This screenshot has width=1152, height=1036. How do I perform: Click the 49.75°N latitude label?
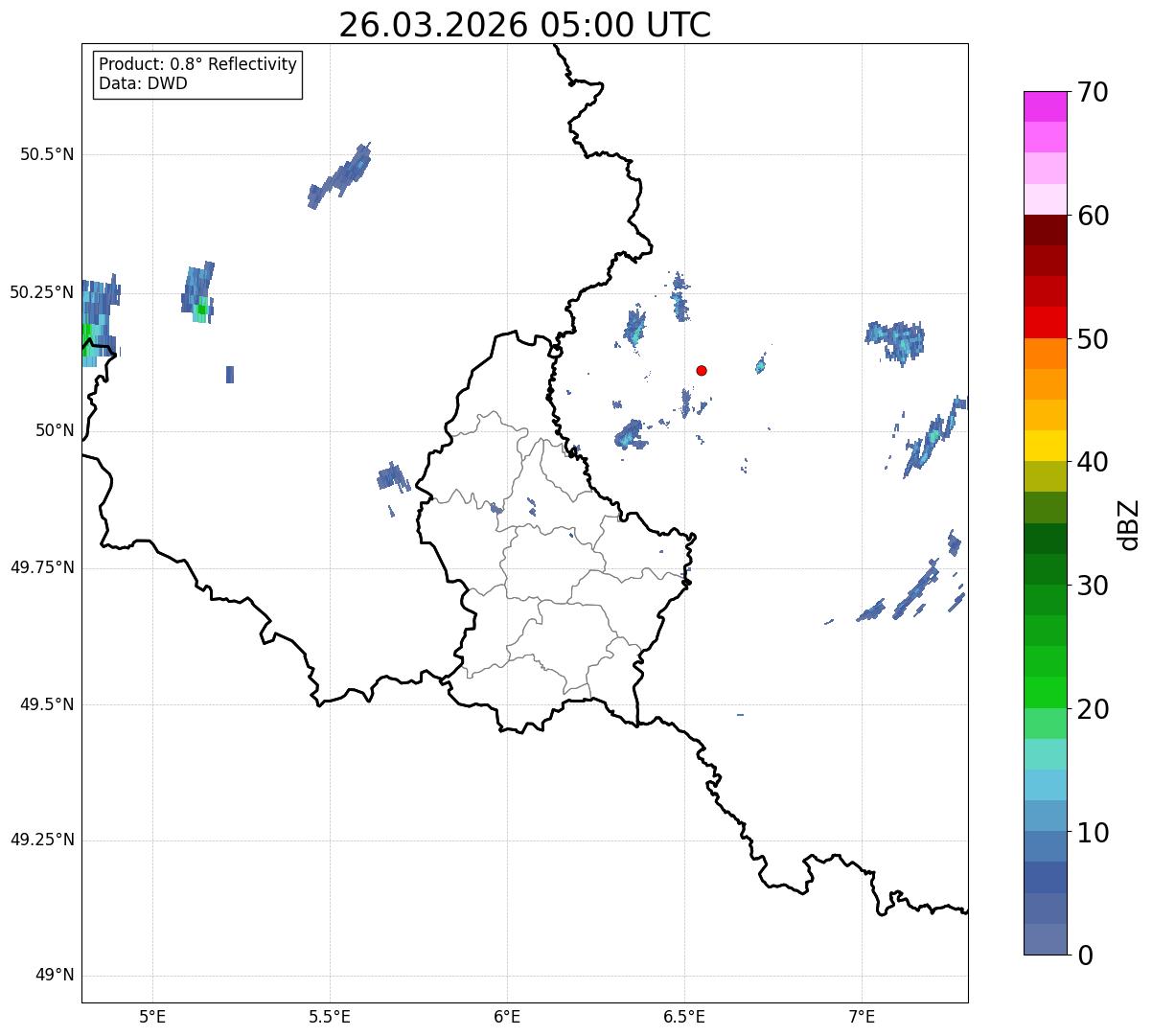pos(42,567)
